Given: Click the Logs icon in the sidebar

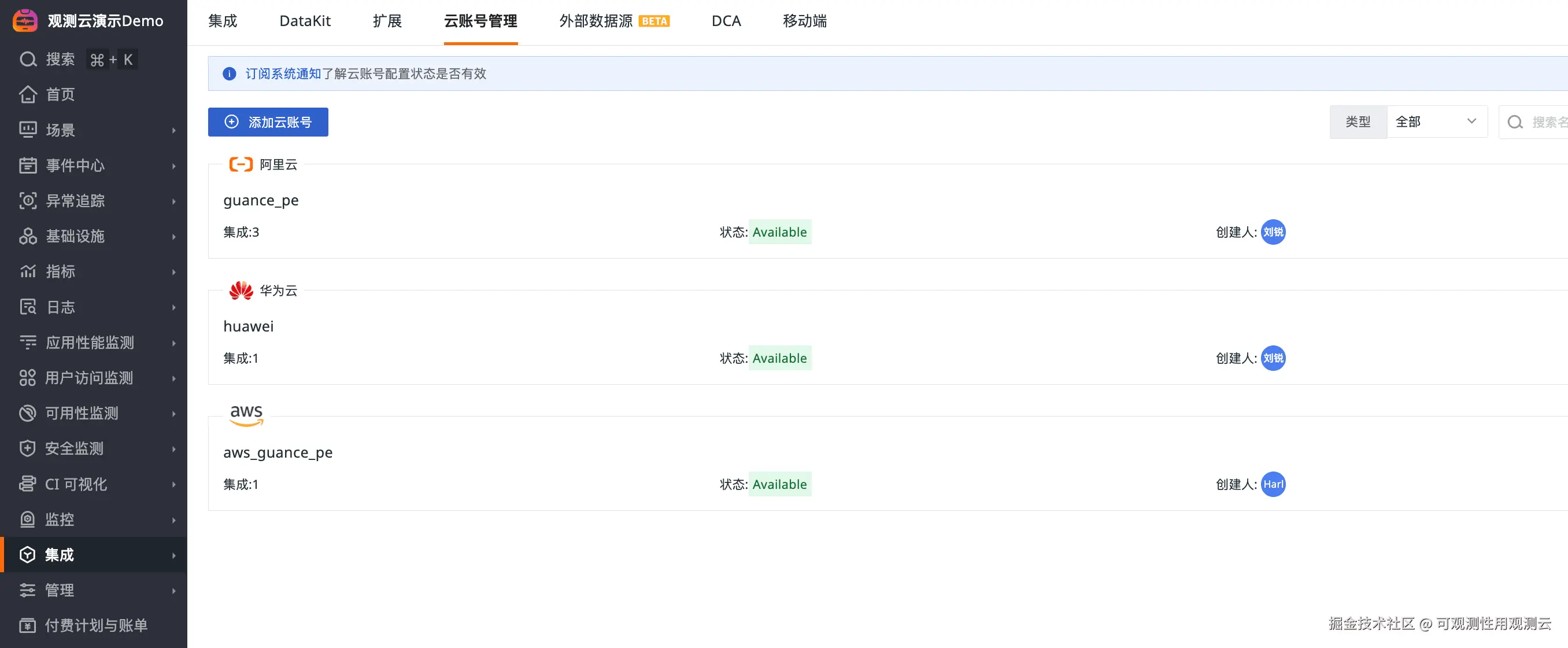Looking at the screenshot, I should click(28, 307).
